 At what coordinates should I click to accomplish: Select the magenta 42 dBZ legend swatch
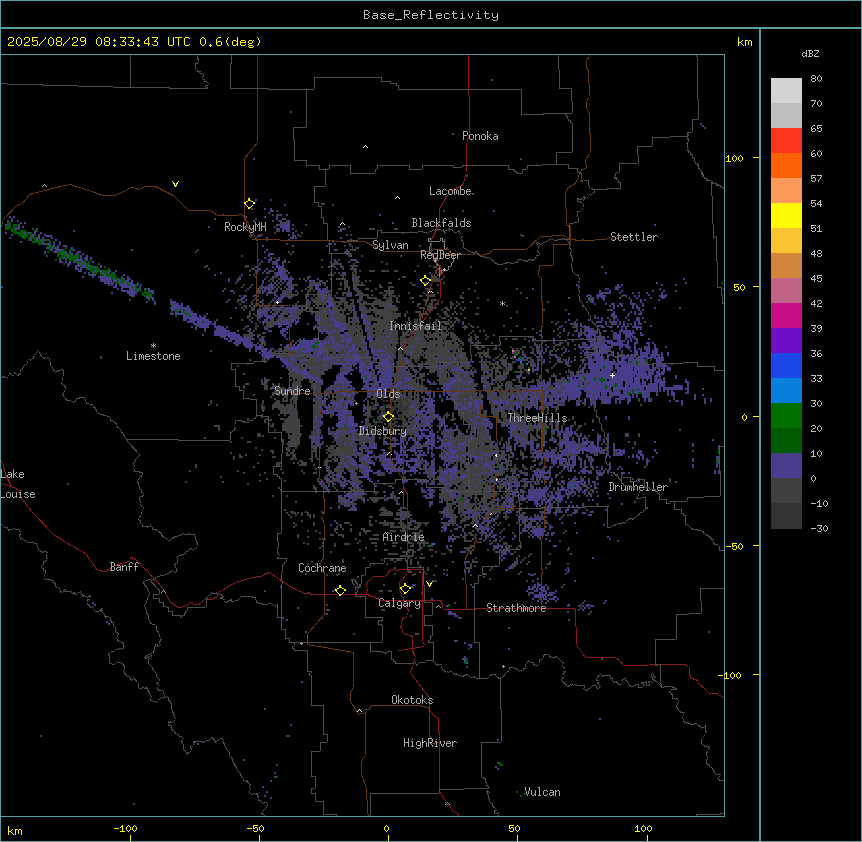(x=786, y=316)
